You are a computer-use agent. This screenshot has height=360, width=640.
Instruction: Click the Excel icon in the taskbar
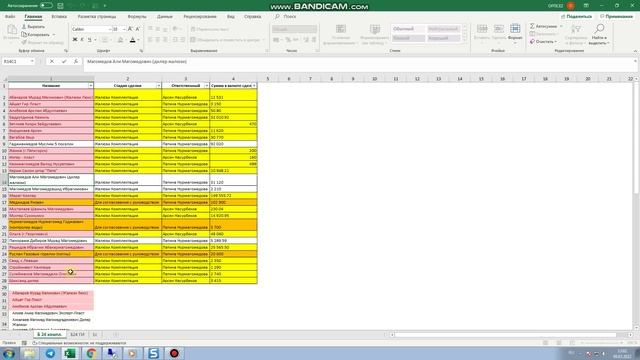coord(71,353)
